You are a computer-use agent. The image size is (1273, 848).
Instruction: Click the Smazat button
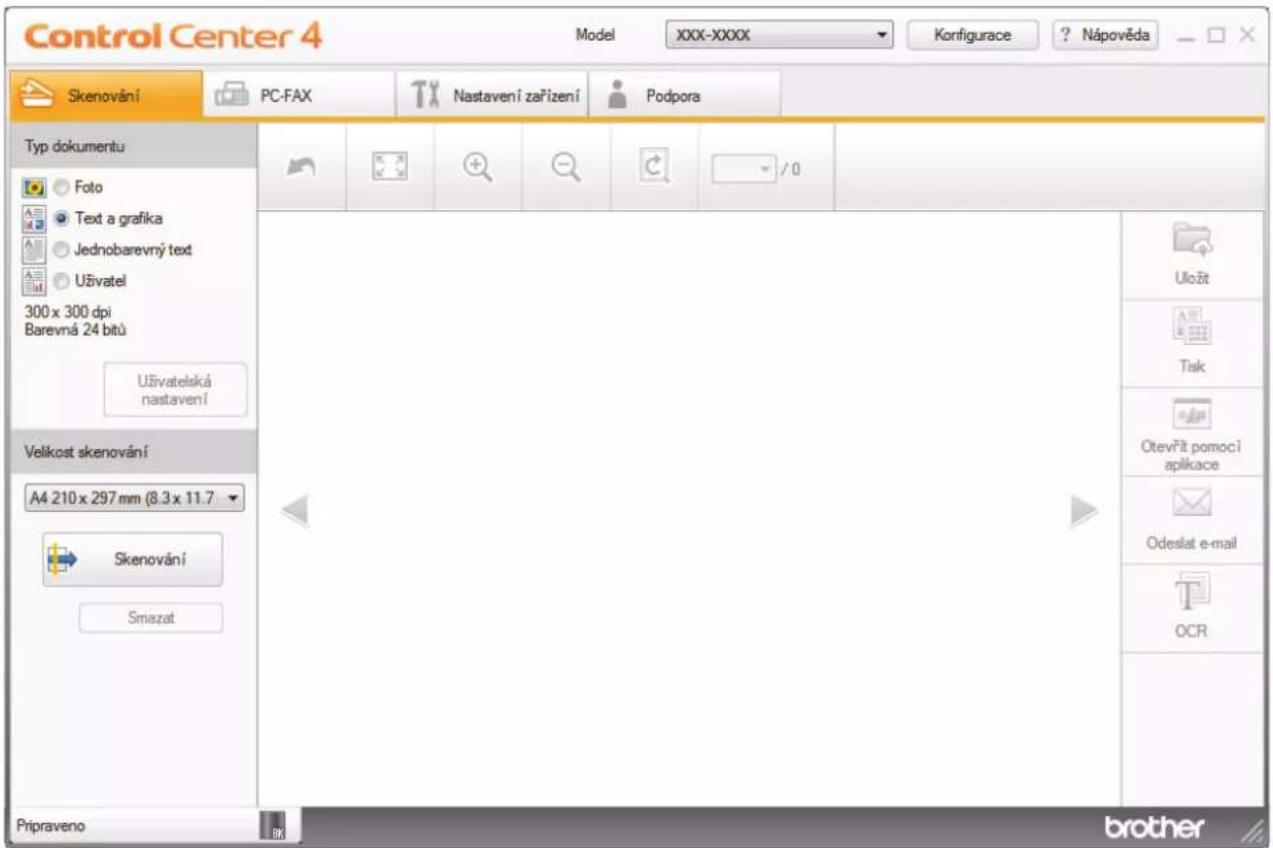tap(151, 618)
